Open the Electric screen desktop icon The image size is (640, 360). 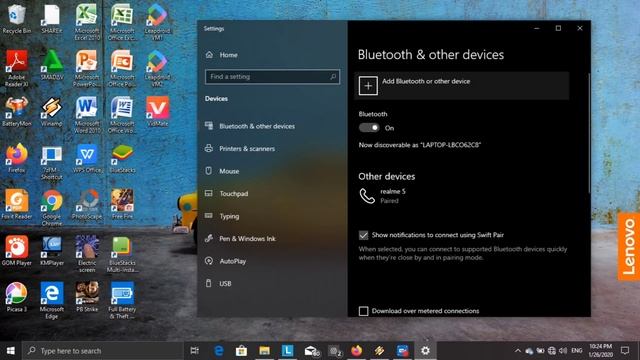(87, 254)
